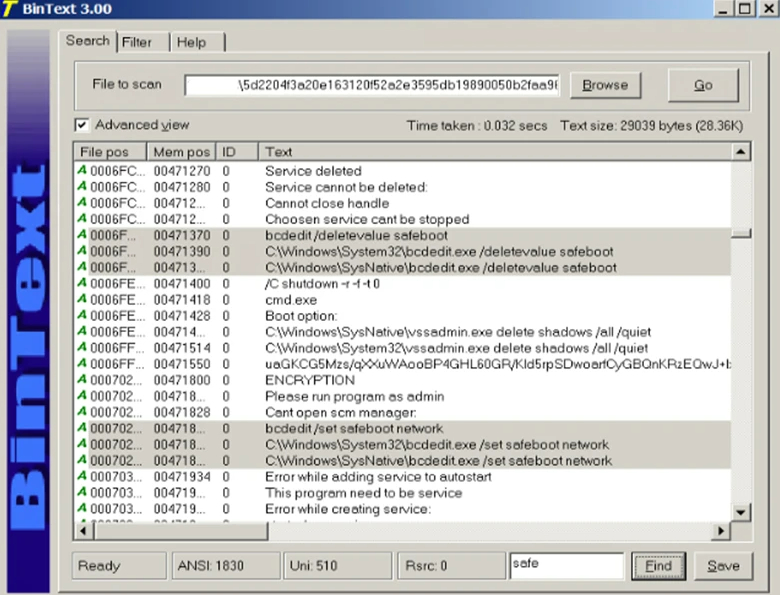Click the Find button
This screenshot has height=595, width=780.
(x=658, y=566)
